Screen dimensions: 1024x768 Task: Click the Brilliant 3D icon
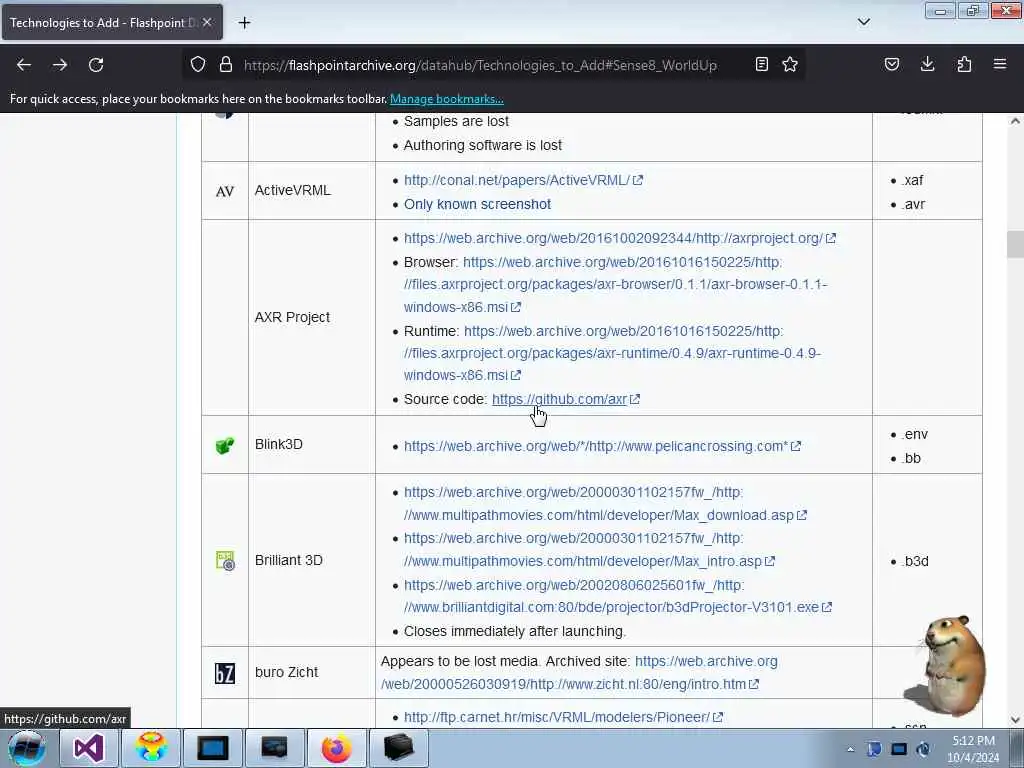[x=225, y=561]
